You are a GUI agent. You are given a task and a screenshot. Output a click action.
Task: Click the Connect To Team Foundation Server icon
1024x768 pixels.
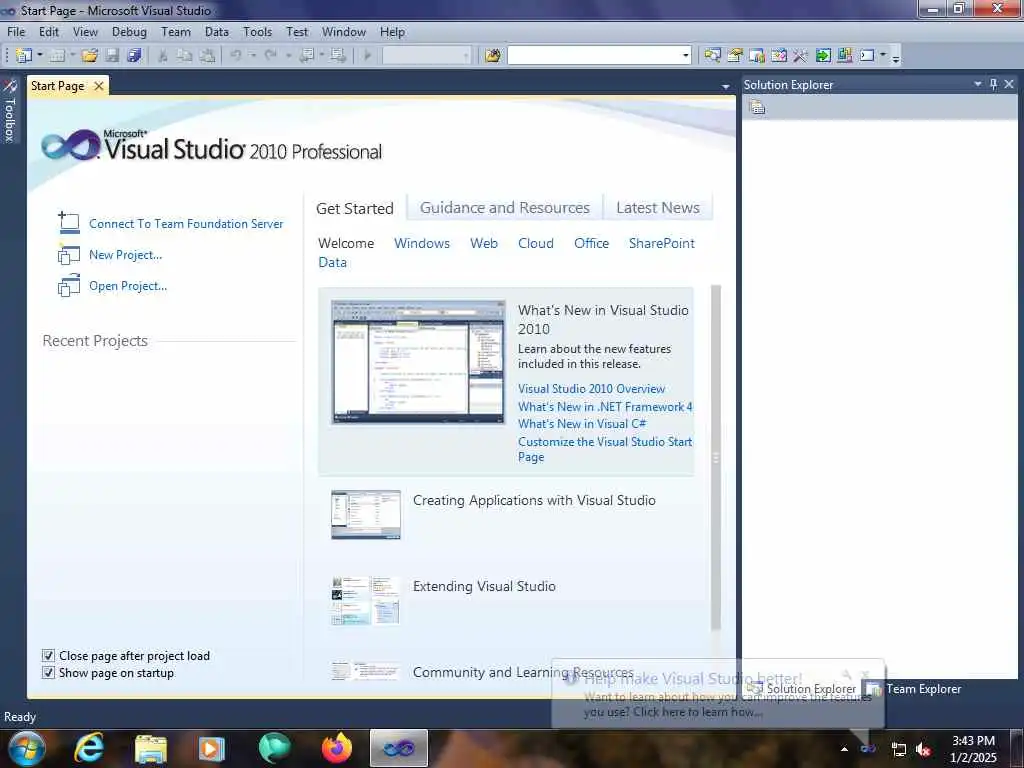coord(69,223)
